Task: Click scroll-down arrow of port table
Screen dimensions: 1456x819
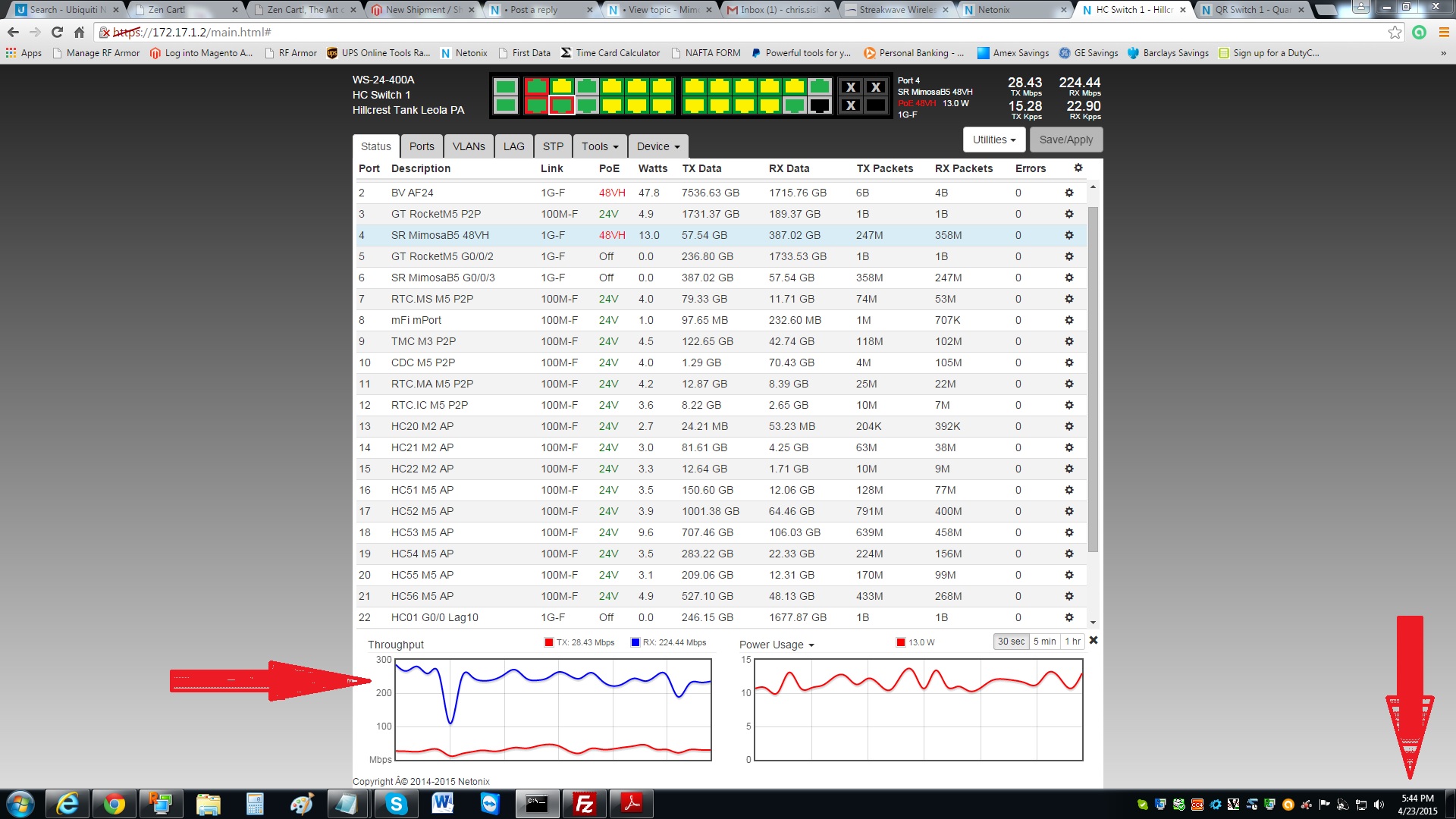Action: click(1093, 623)
